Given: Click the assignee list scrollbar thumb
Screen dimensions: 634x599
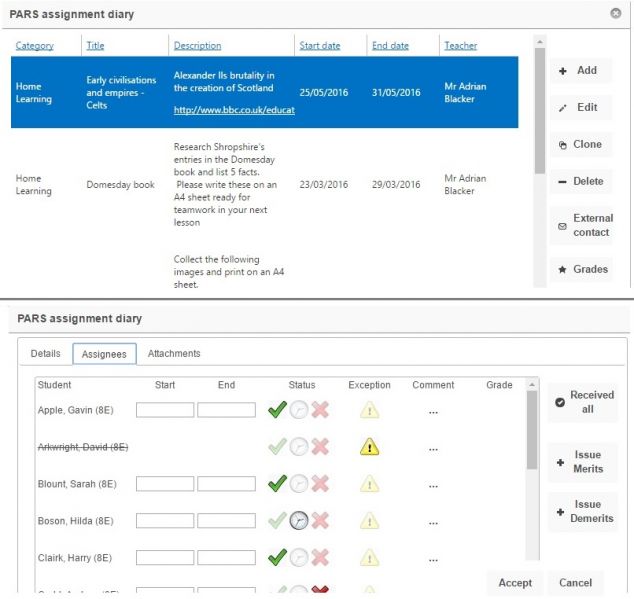Looking at the screenshot, I should click(x=532, y=430).
